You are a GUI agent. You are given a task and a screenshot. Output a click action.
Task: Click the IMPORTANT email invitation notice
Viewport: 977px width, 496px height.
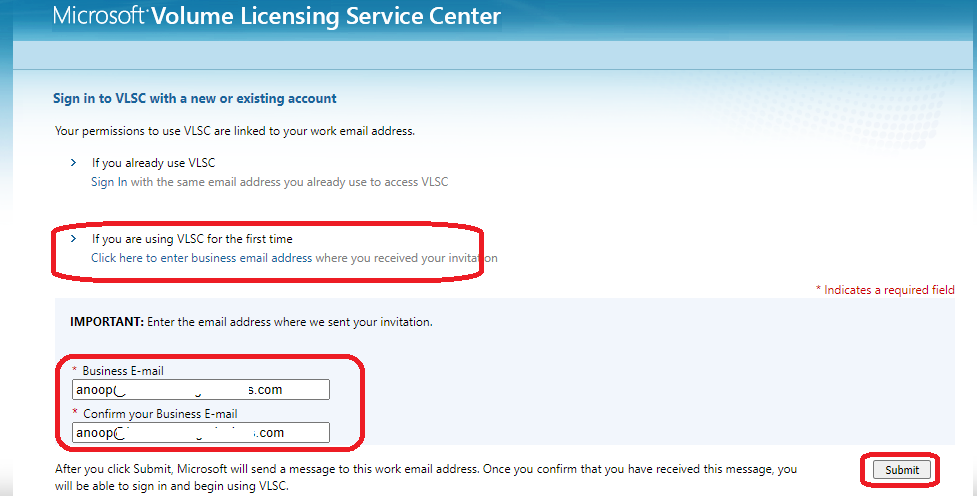(251, 322)
